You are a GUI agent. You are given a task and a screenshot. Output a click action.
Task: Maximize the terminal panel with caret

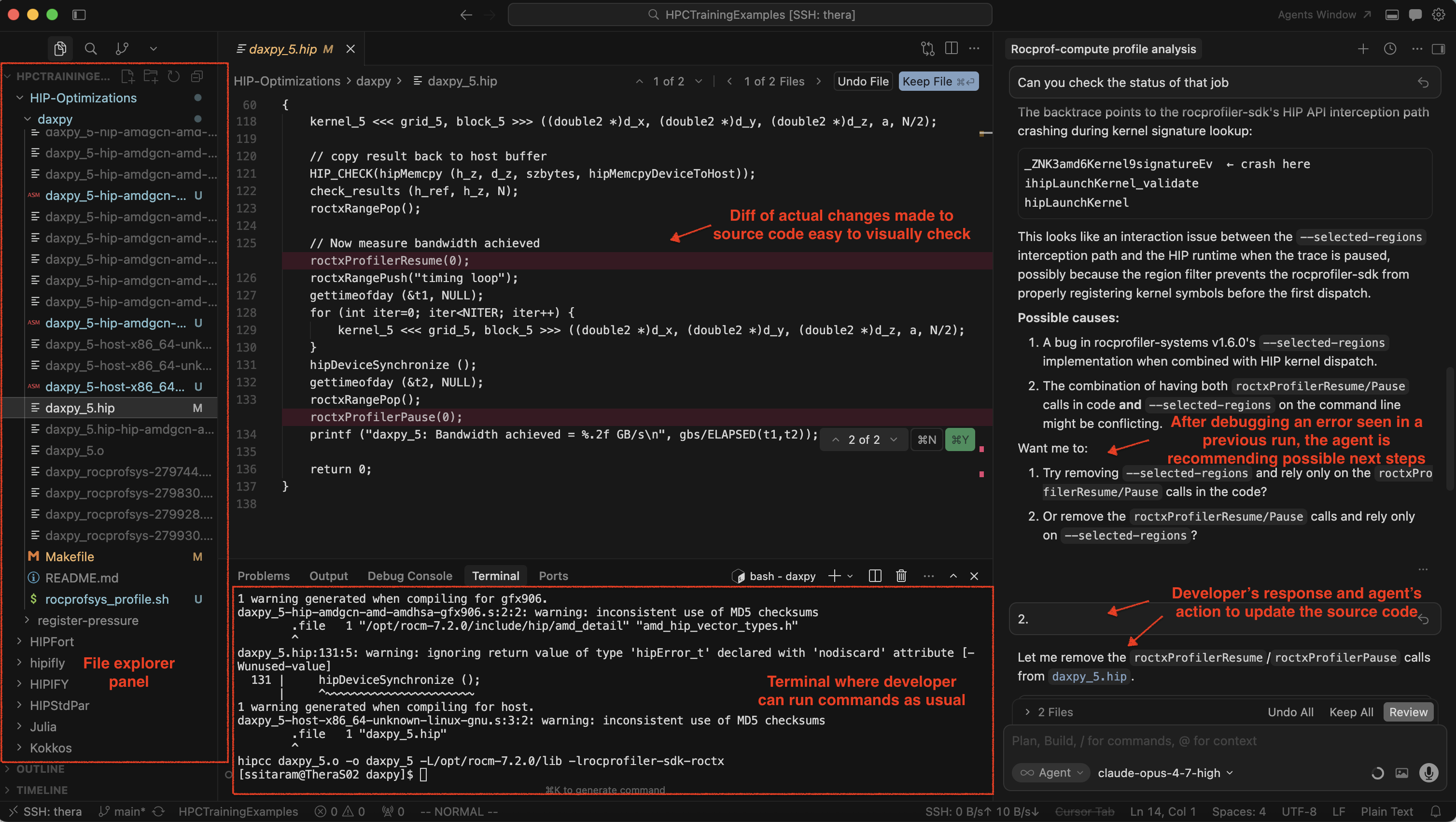[x=953, y=576]
